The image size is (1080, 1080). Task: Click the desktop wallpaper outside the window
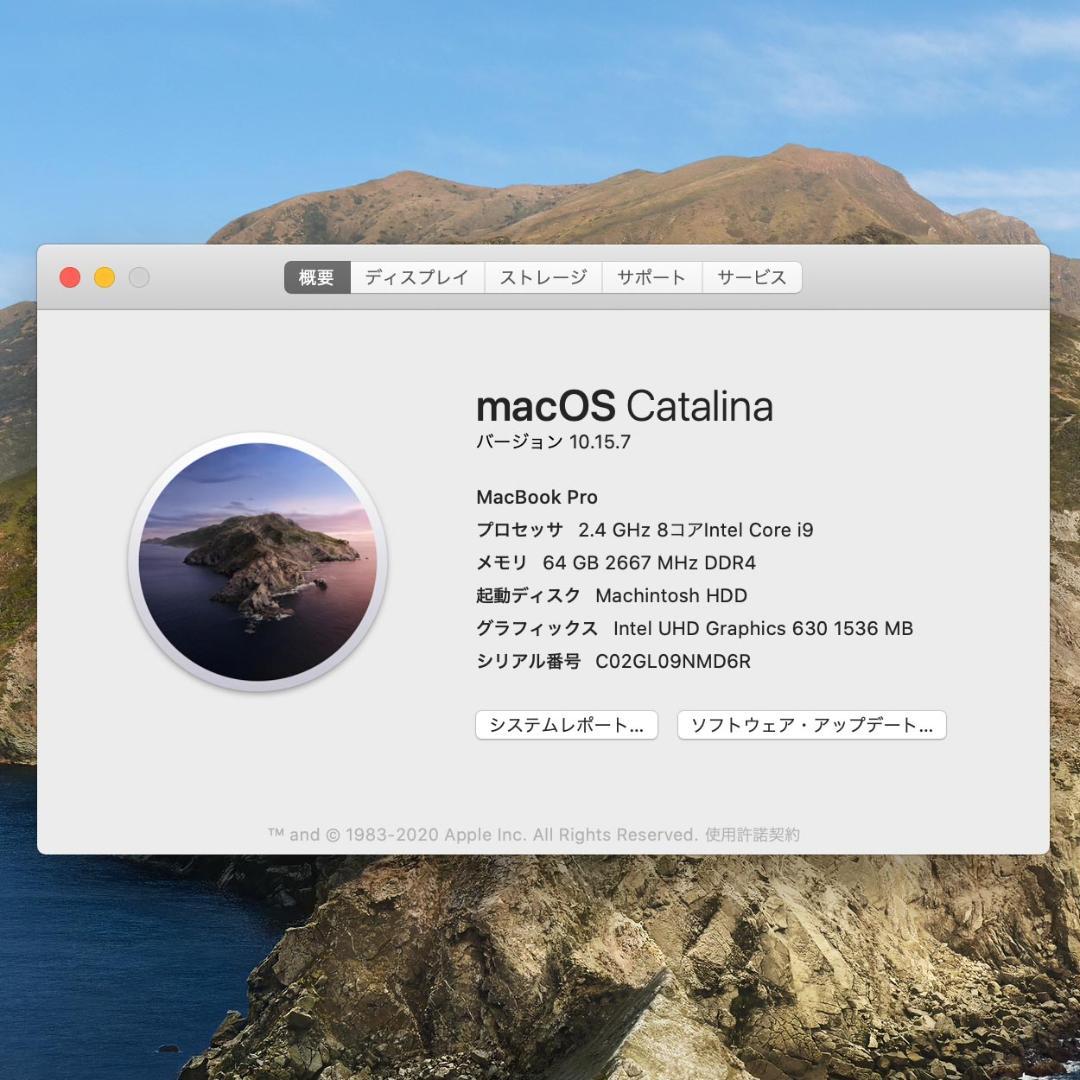(x=540, y=120)
